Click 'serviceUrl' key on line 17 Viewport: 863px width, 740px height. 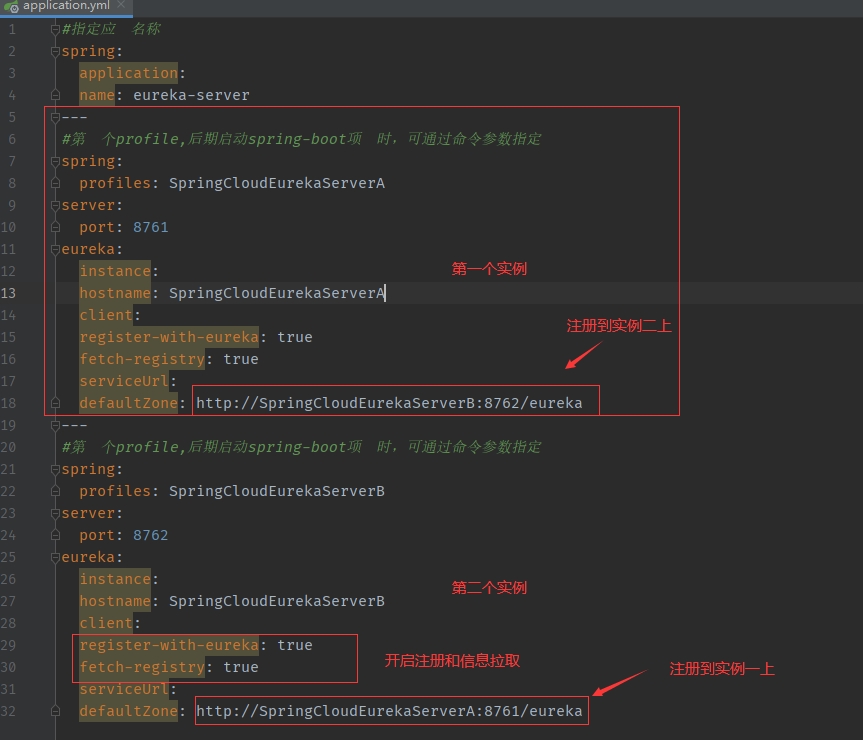coord(124,381)
